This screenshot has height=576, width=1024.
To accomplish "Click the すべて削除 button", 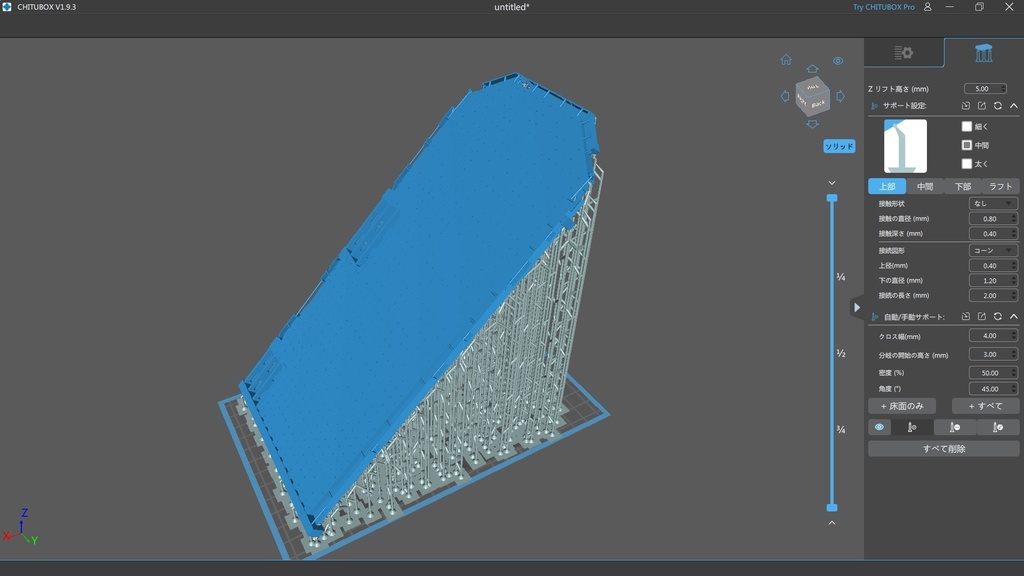I will (x=944, y=449).
